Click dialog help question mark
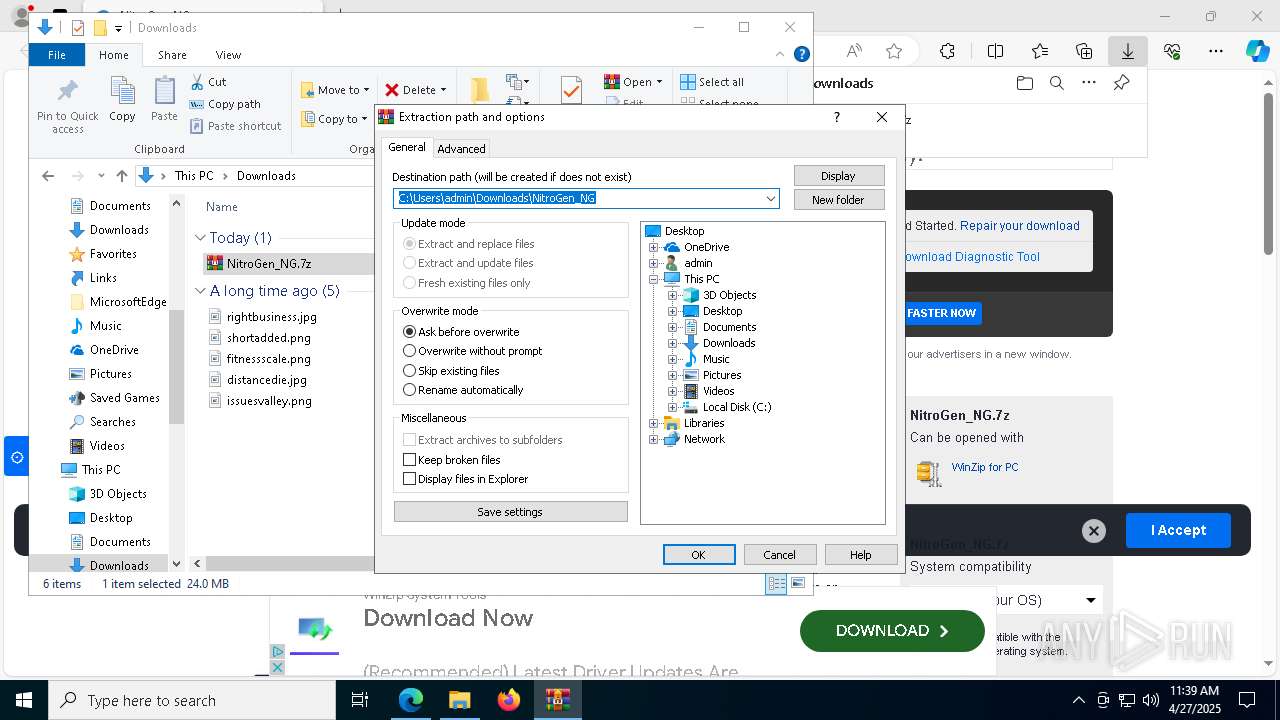 tap(837, 117)
